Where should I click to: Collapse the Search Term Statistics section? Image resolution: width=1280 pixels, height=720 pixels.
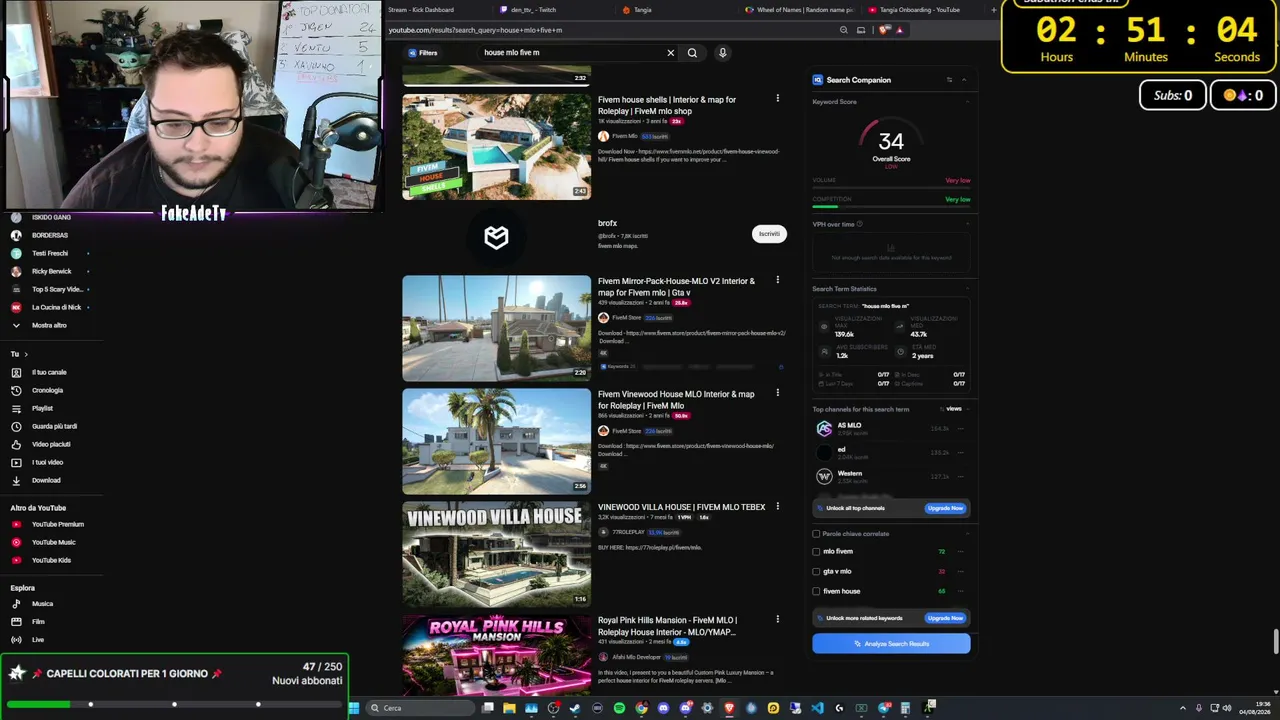tap(967, 289)
